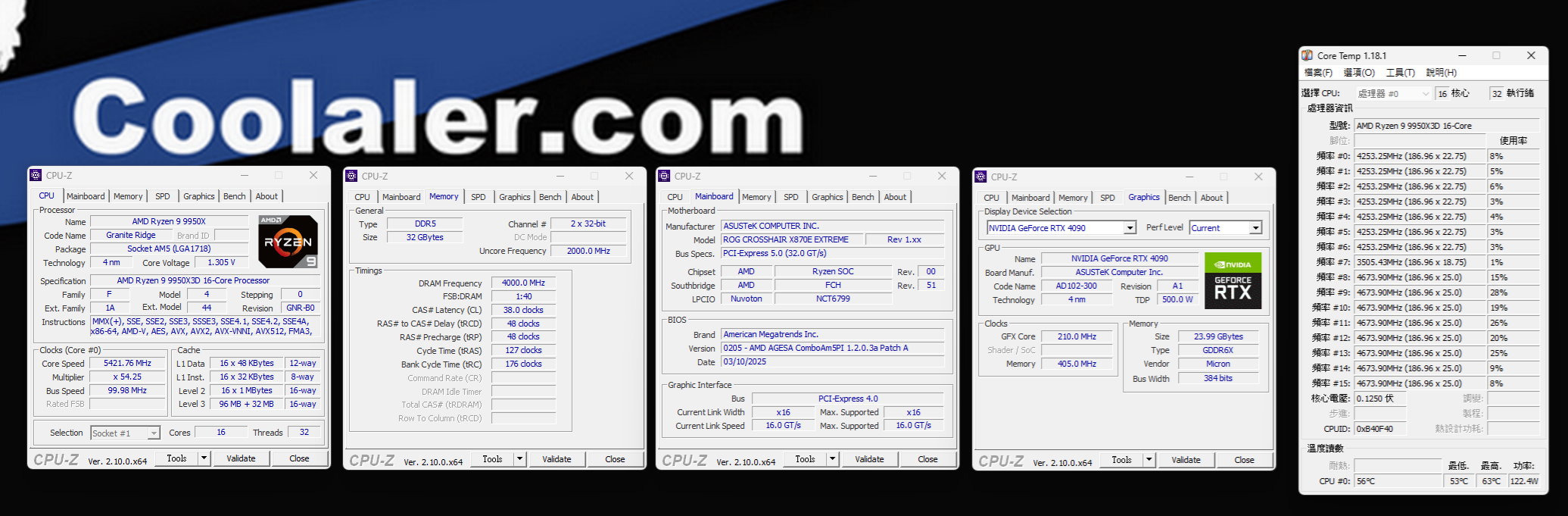1568x516 pixels.
Task: Open the Mainboard tab in the GPU CPU-Z window
Action: point(1030,198)
